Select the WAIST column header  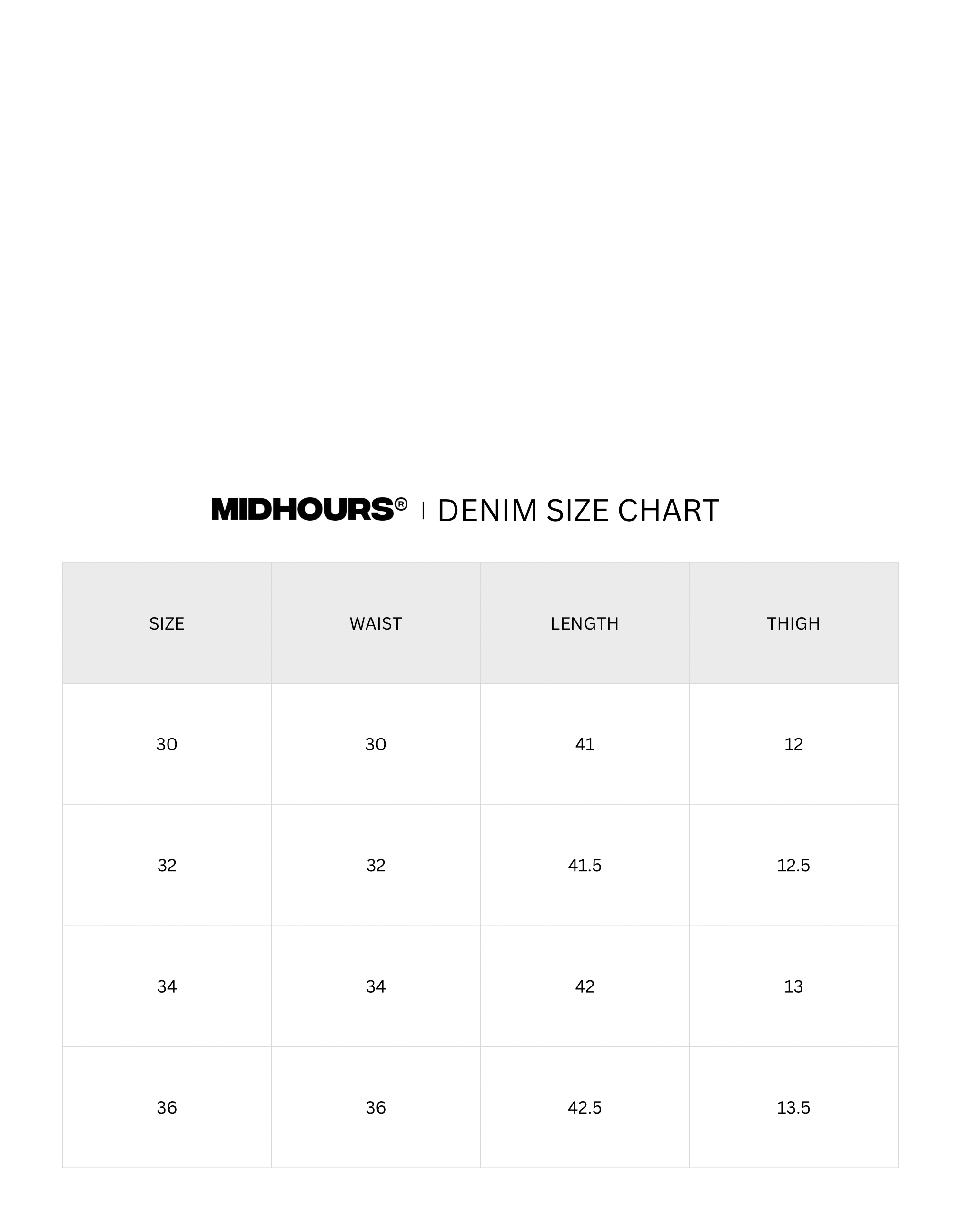(375, 623)
